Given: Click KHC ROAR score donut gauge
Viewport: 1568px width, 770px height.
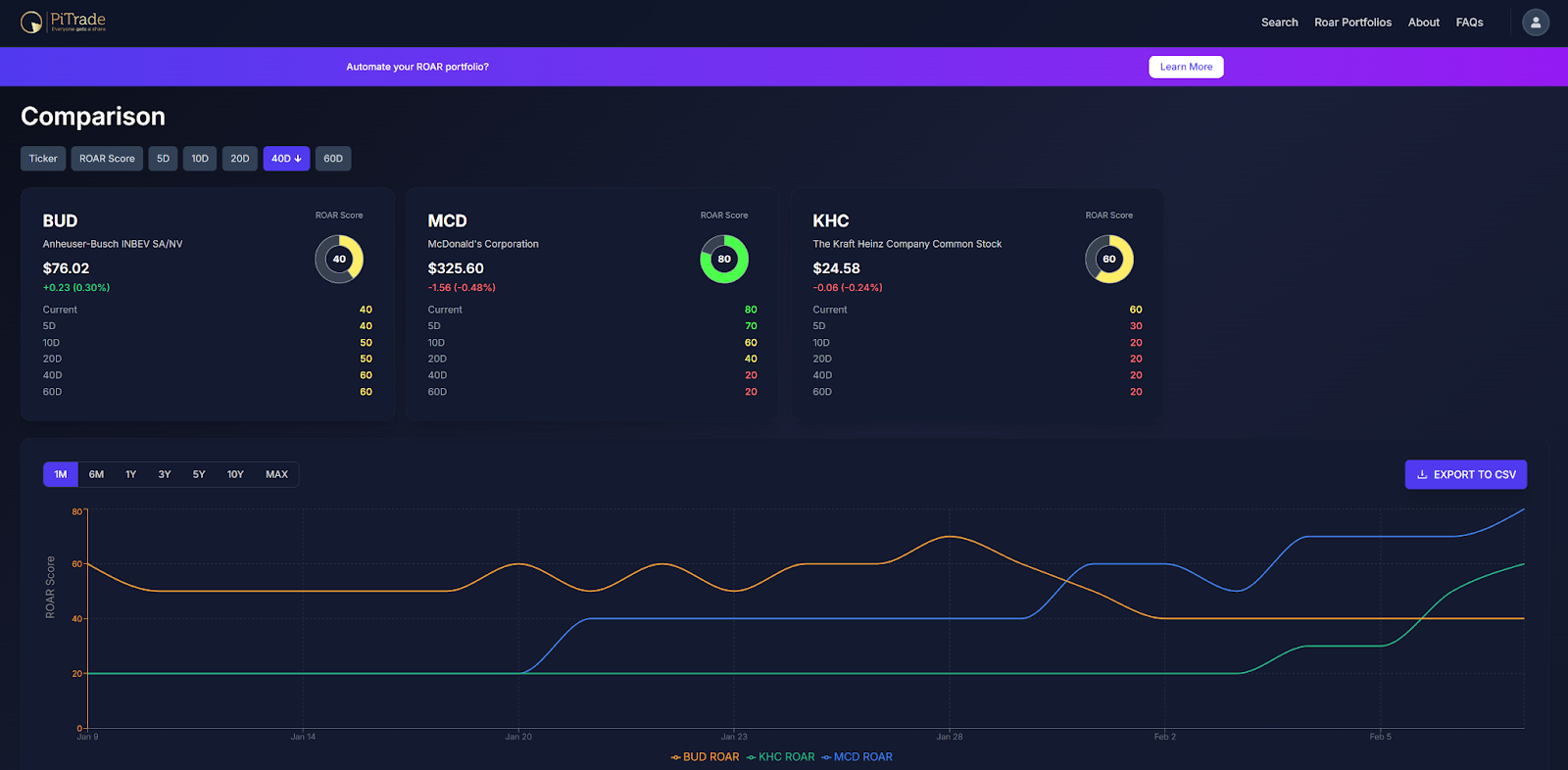Looking at the screenshot, I should point(1108,260).
